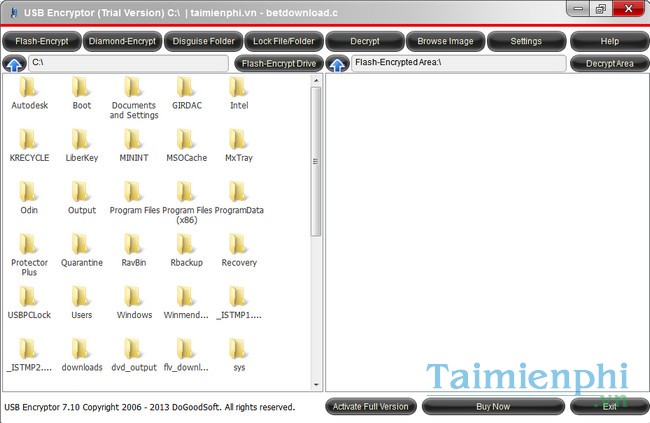Image resolution: width=650 pixels, height=423 pixels.
Task: Click the file list scrollbar thumb
Action: coord(316,161)
